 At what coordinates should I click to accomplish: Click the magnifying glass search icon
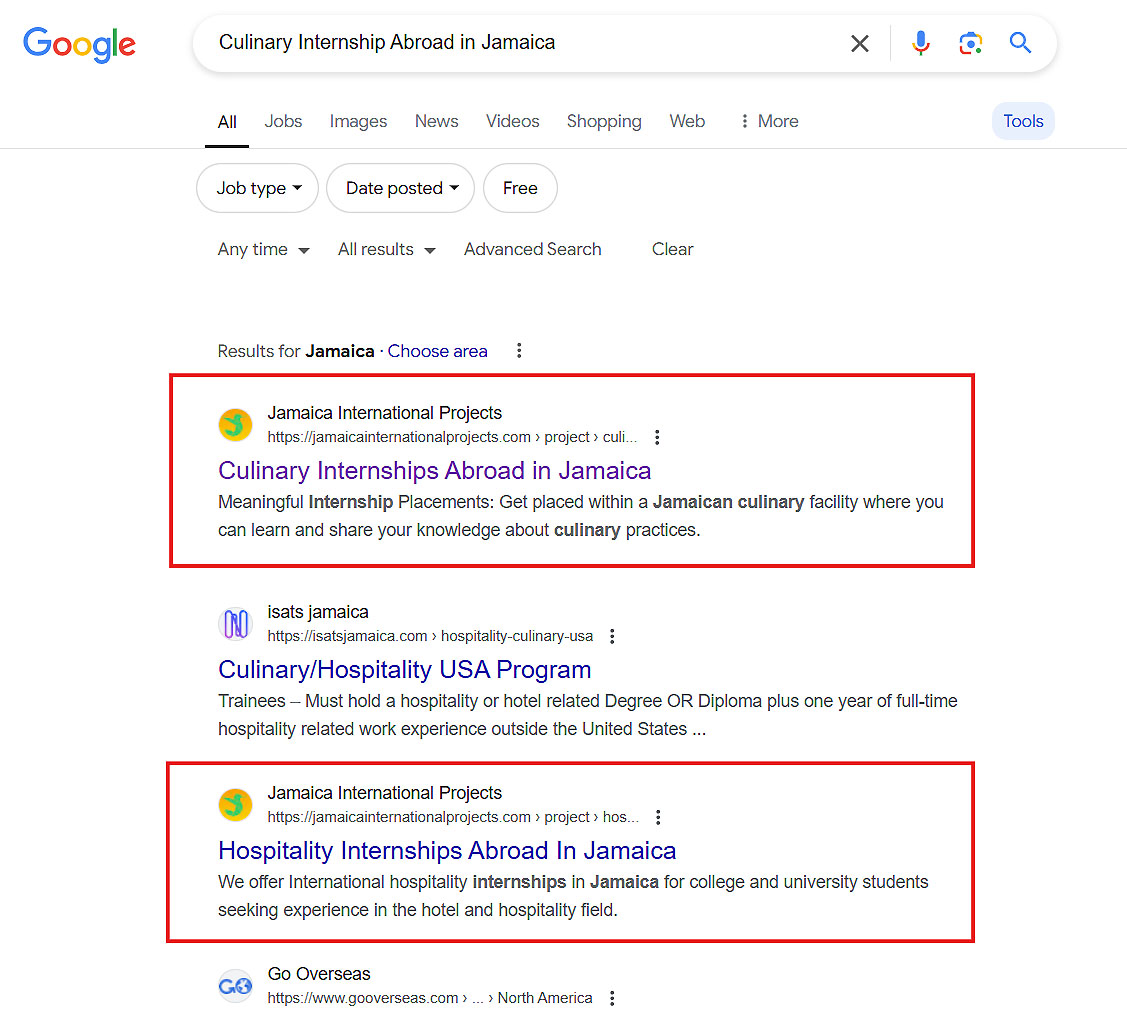1020,43
